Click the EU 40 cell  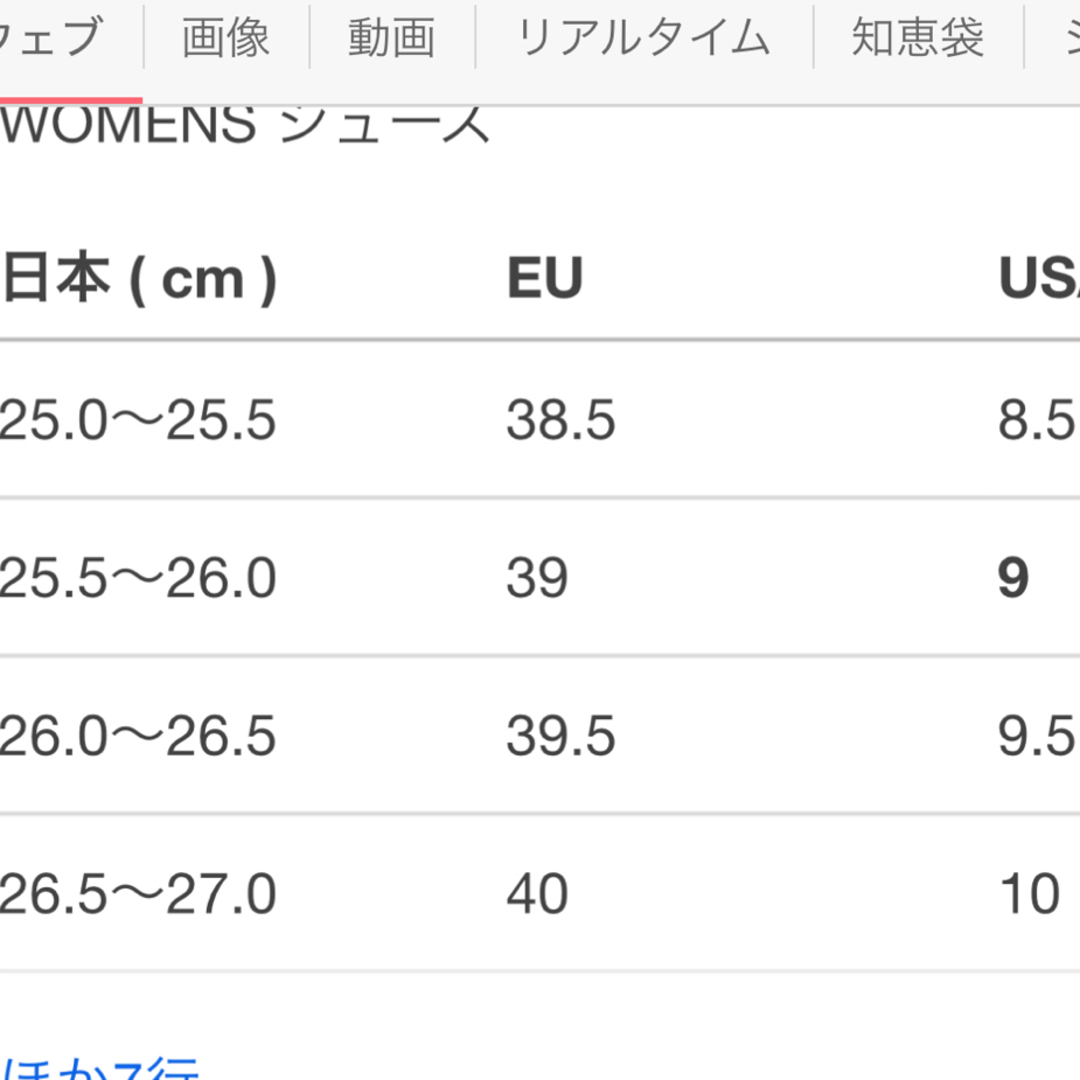537,894
